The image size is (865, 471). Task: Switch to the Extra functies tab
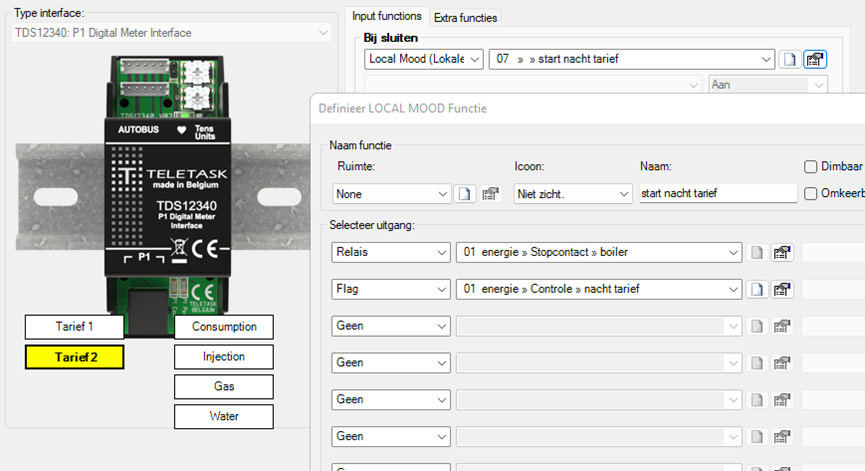(x=465, y=18)
